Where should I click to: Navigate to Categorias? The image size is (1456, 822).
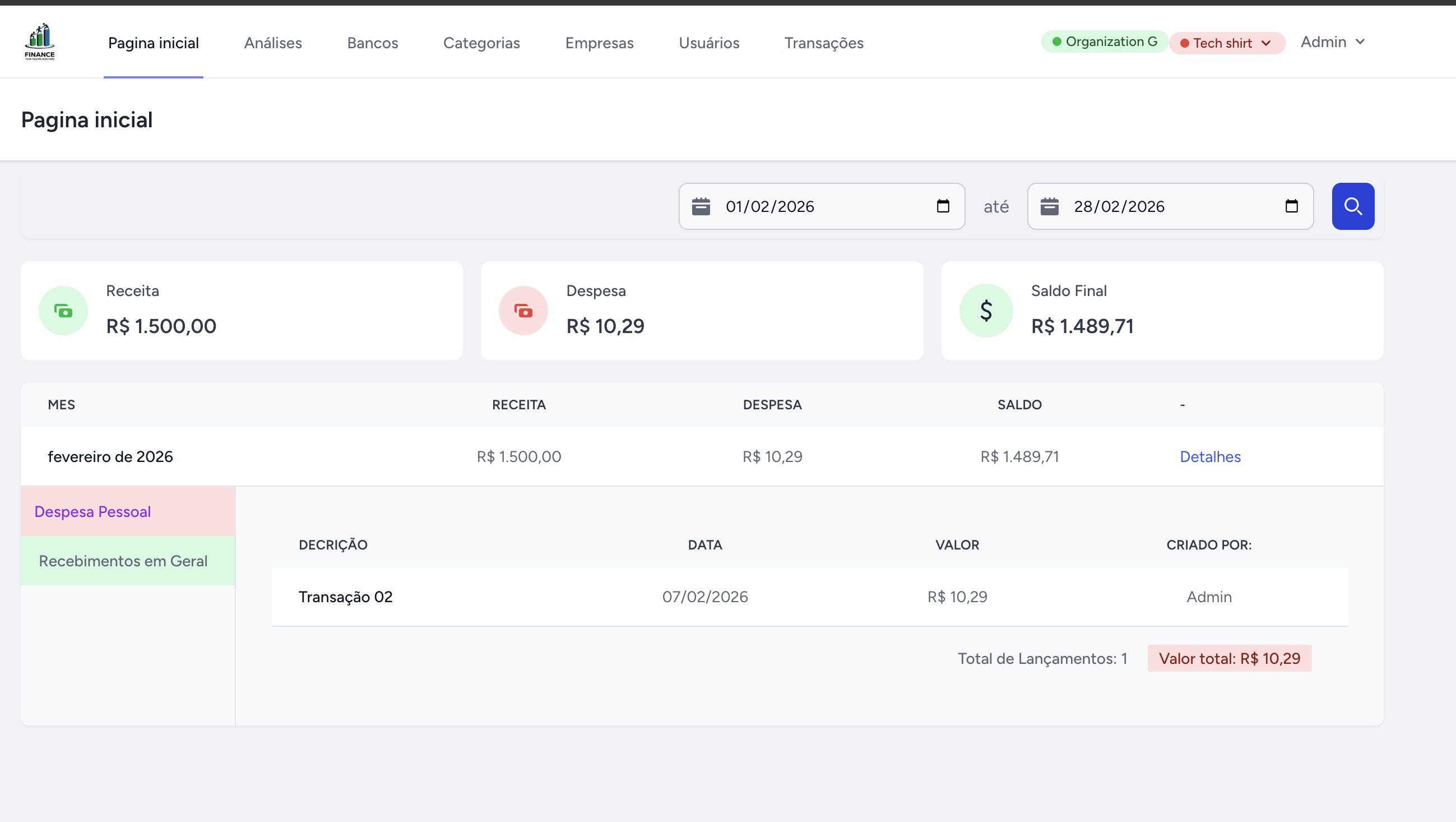coord(481,43)
